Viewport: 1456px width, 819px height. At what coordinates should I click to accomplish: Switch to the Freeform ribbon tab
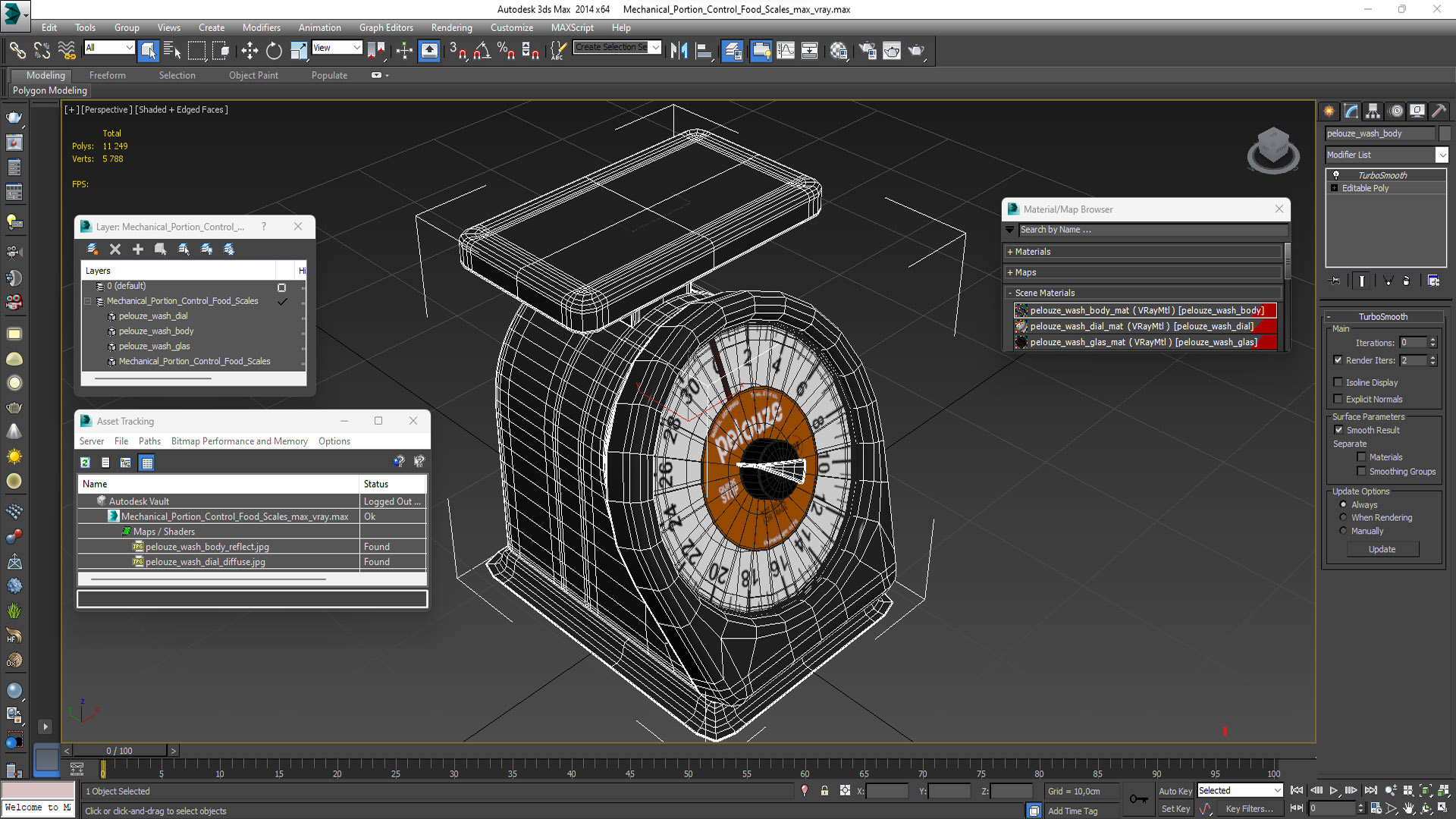(x=107, y=75)
